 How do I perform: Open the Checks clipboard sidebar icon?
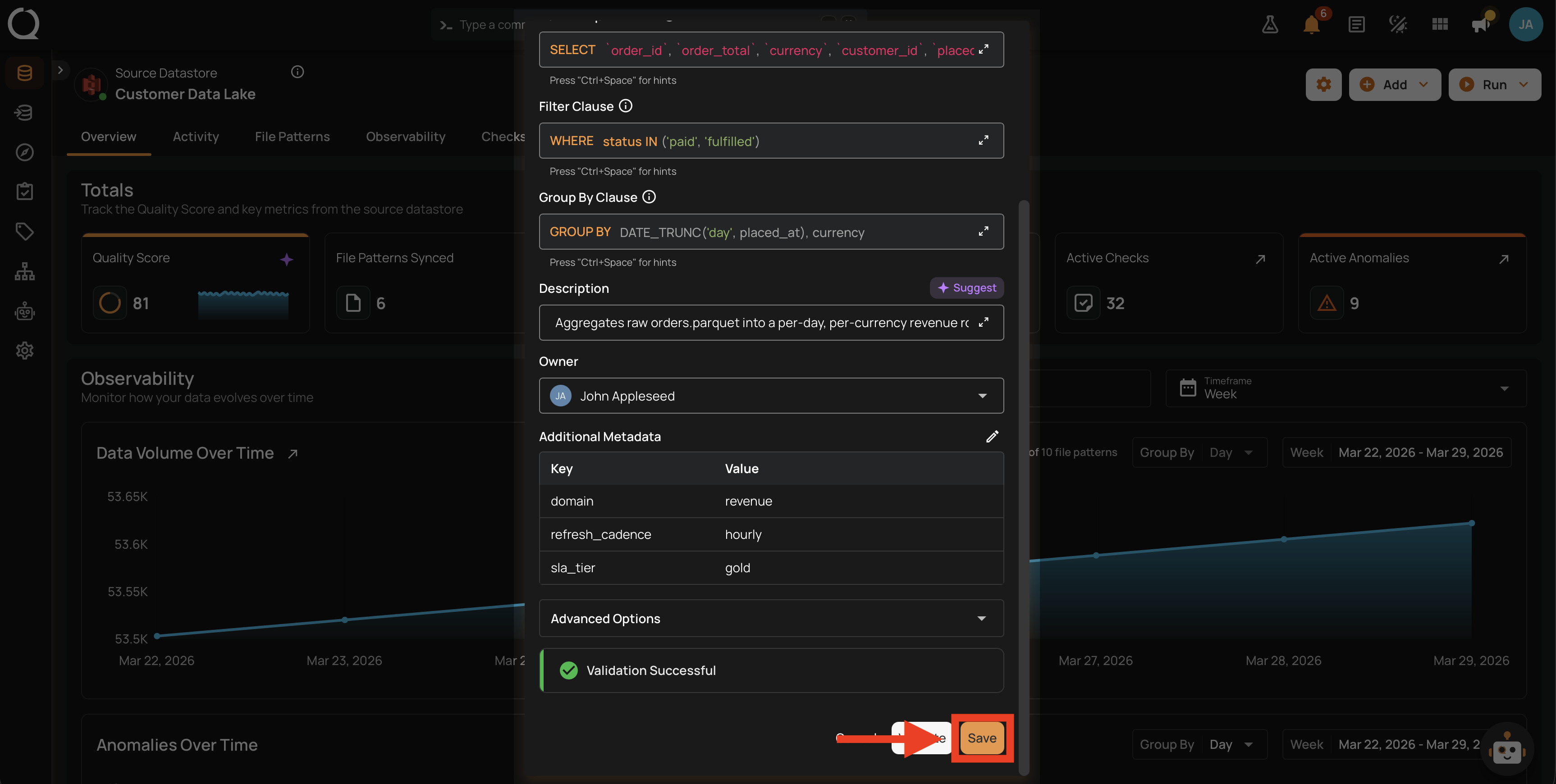click(25, 191)
